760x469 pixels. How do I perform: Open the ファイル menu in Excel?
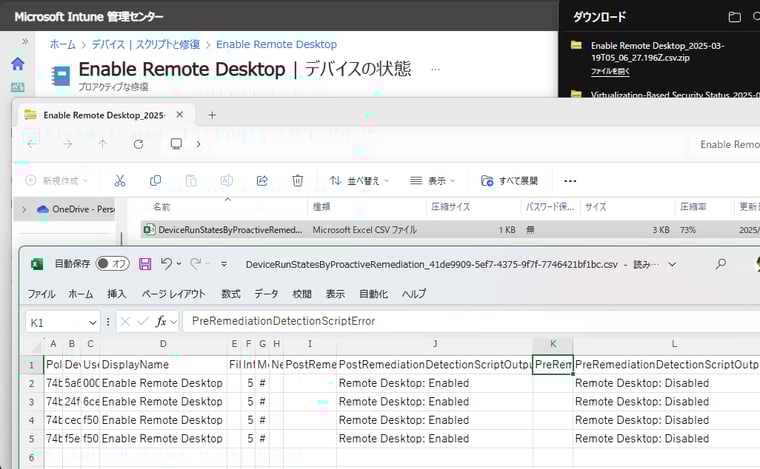[41, 294]
